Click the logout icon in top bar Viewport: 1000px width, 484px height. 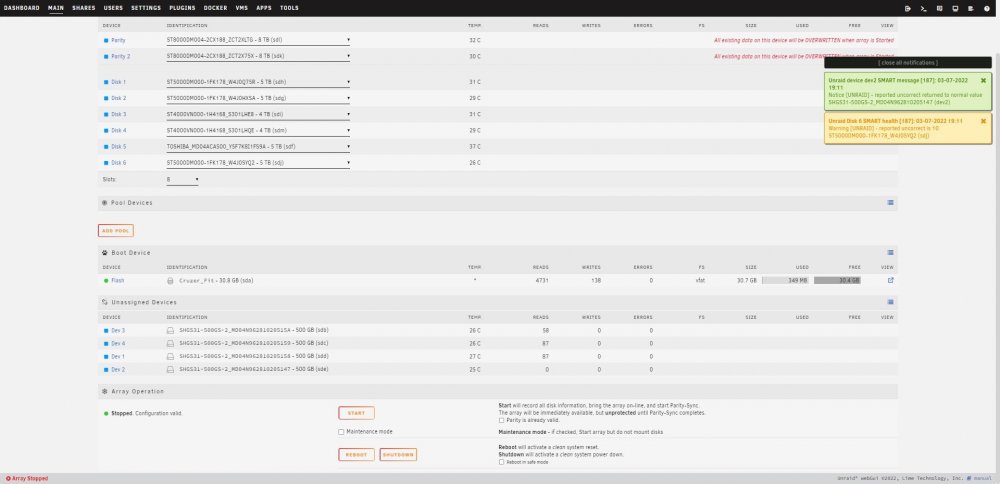coord(908,8)
